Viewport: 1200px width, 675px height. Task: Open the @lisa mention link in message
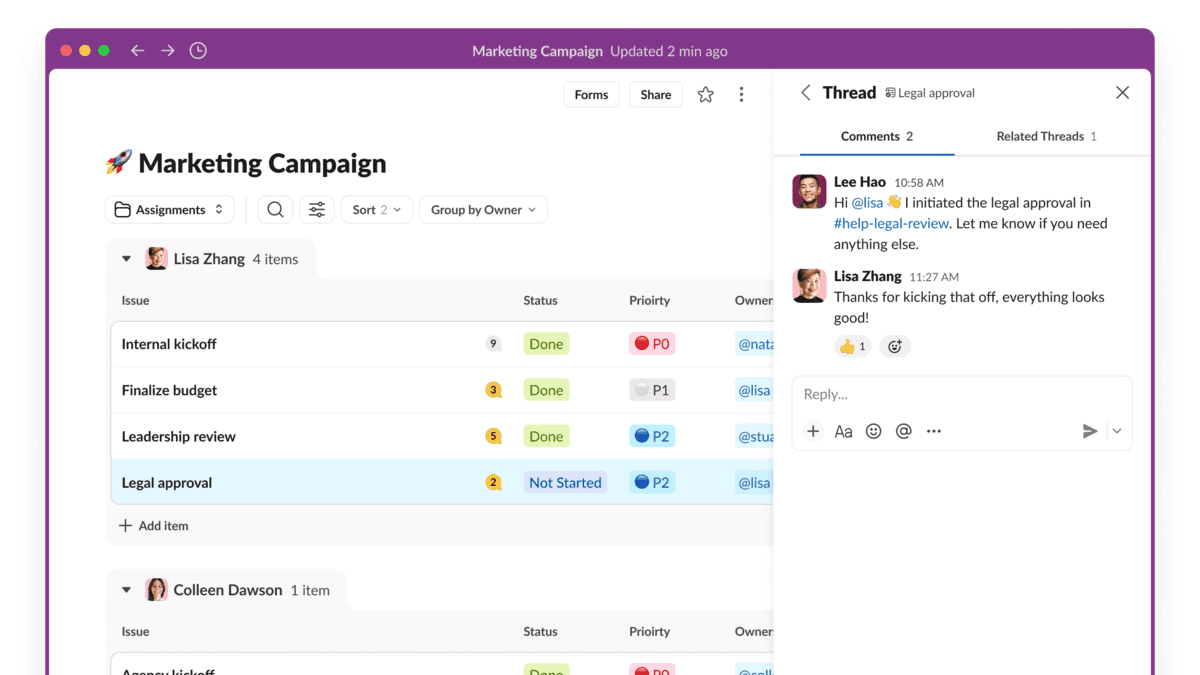[868, 202]
